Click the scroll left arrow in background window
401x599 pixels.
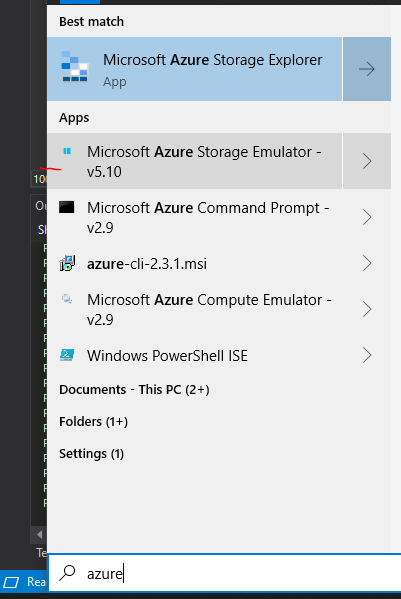(x=39, y=534)
